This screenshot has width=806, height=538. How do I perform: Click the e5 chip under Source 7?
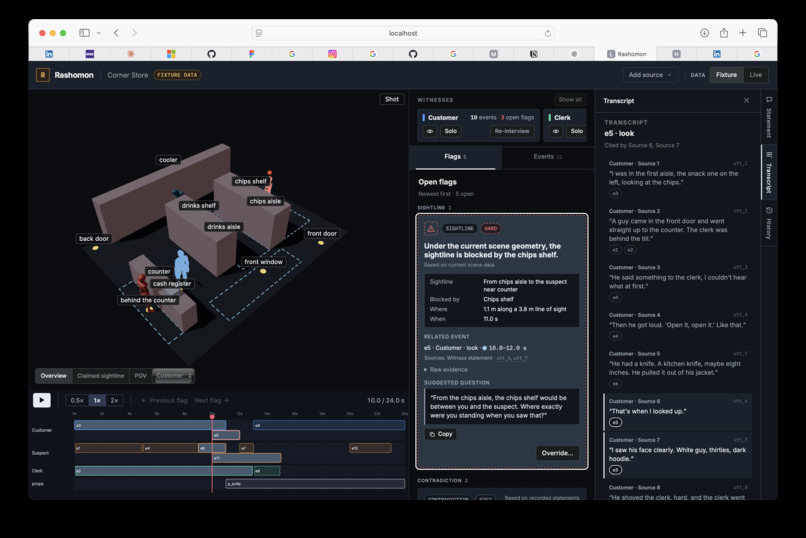[x=615, y=470]
